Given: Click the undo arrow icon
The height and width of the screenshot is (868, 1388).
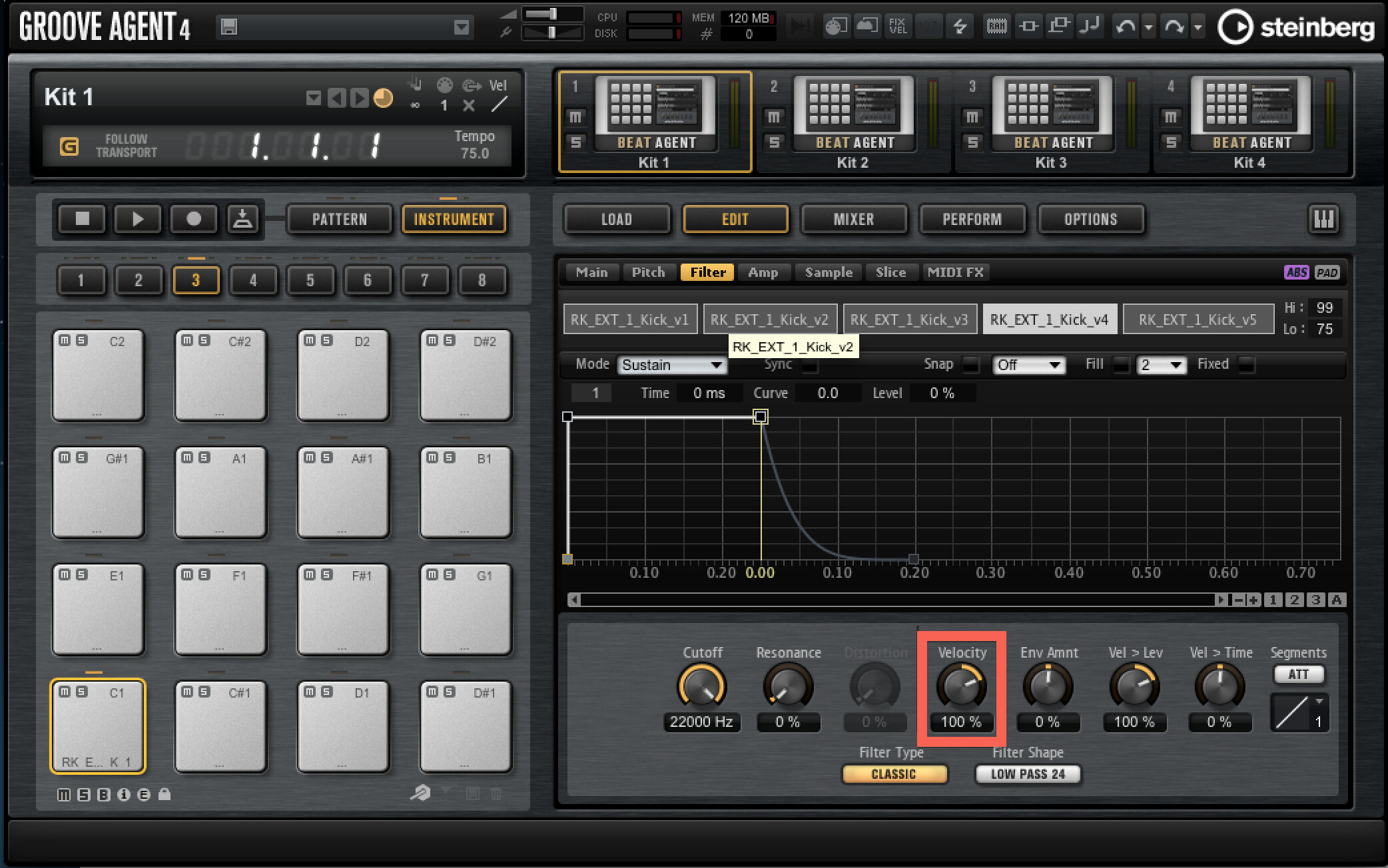Looking at the screenshot, I should pos(1125,27).
